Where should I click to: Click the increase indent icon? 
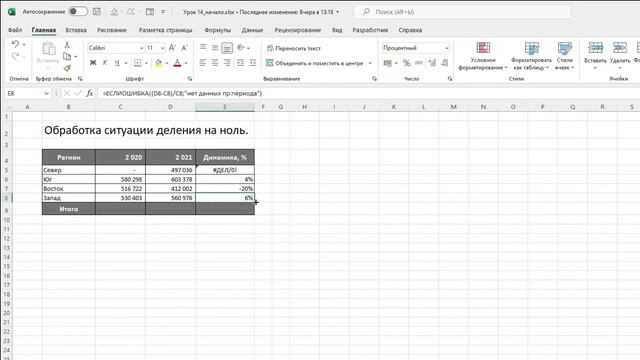253,63
